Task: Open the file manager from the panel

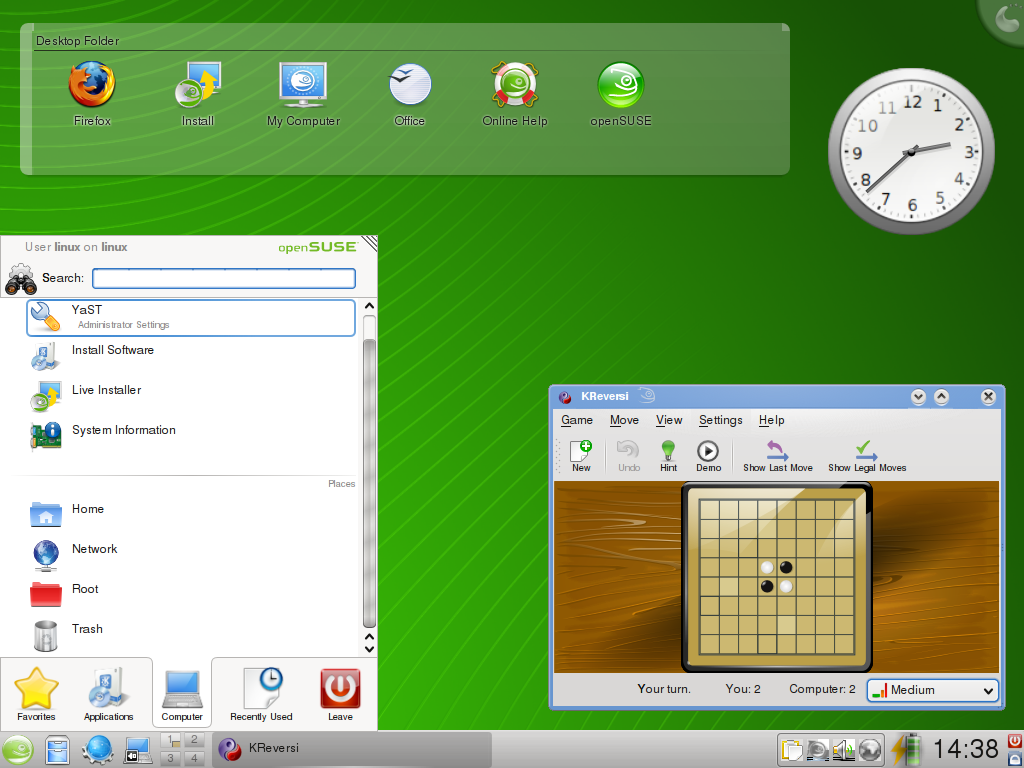Action: [57, 750]
